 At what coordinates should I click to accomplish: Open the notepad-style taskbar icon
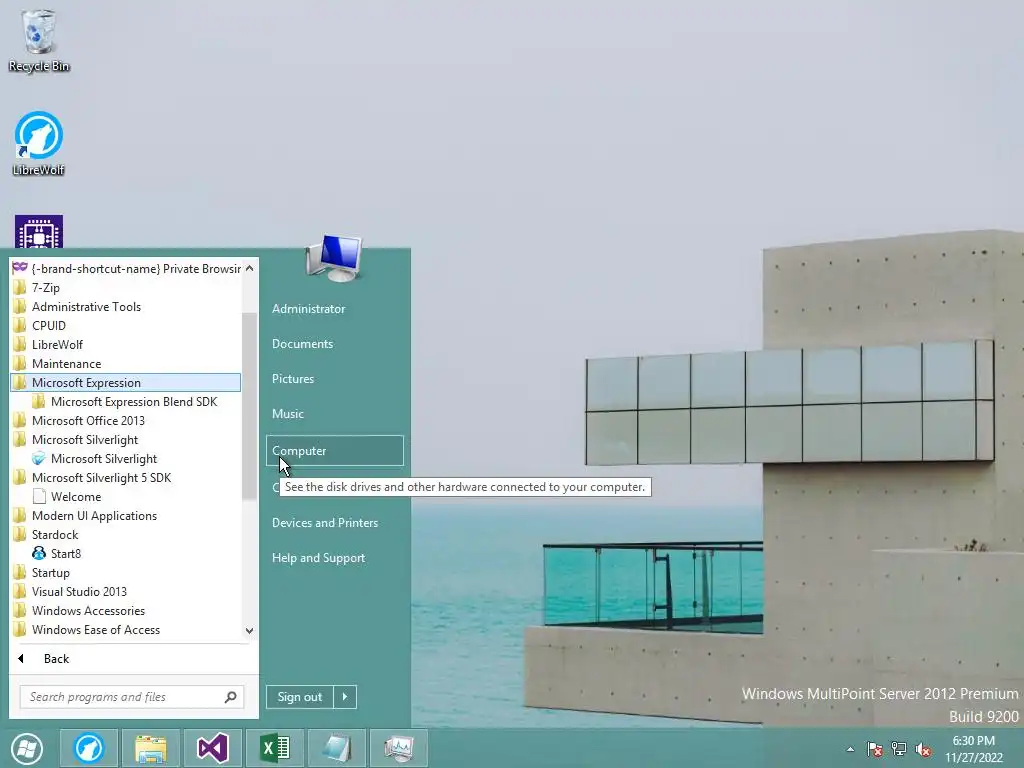pyautogui.click(x=337, y=748)
